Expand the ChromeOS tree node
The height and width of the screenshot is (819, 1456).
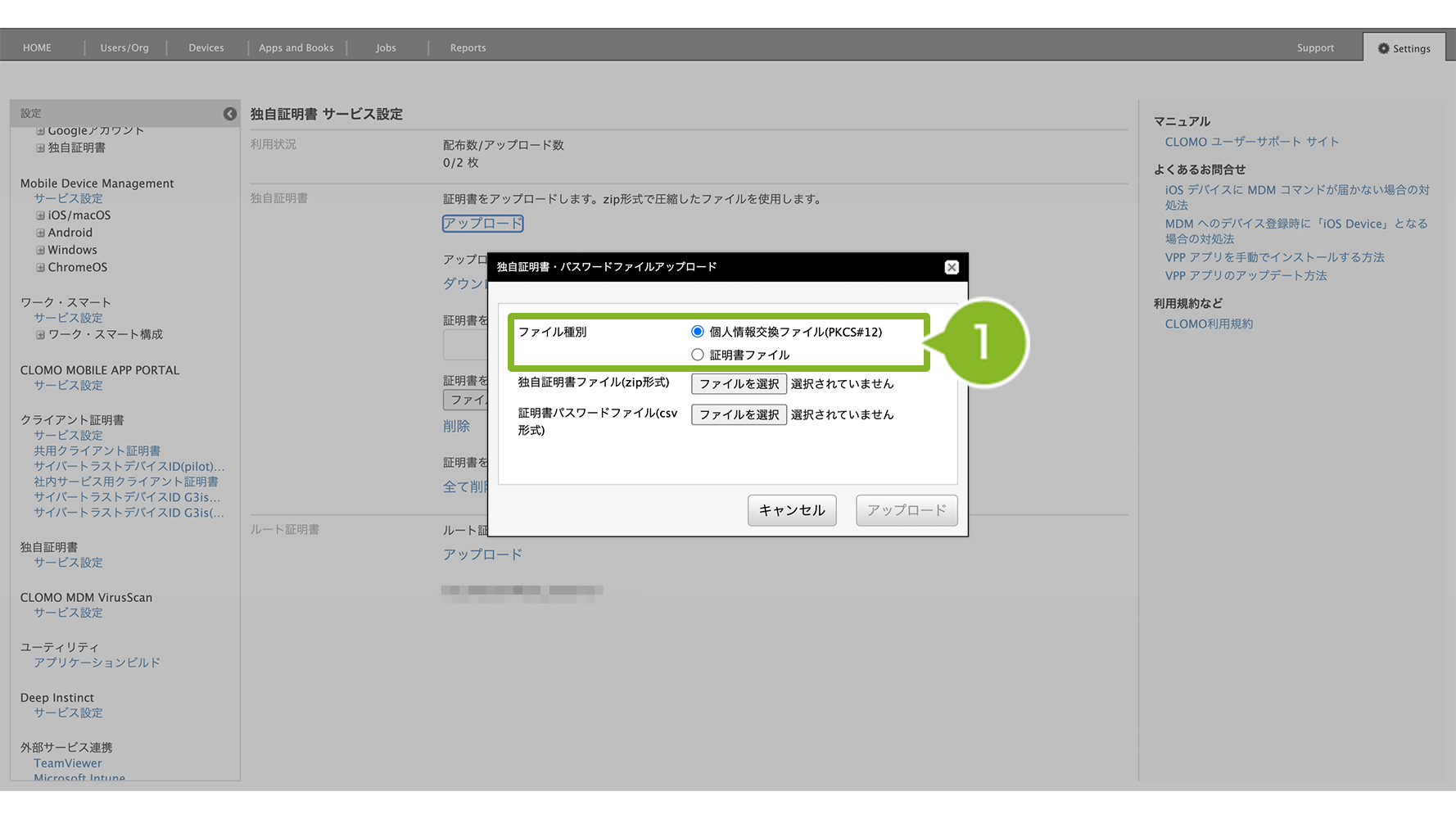tap(40, 267)
